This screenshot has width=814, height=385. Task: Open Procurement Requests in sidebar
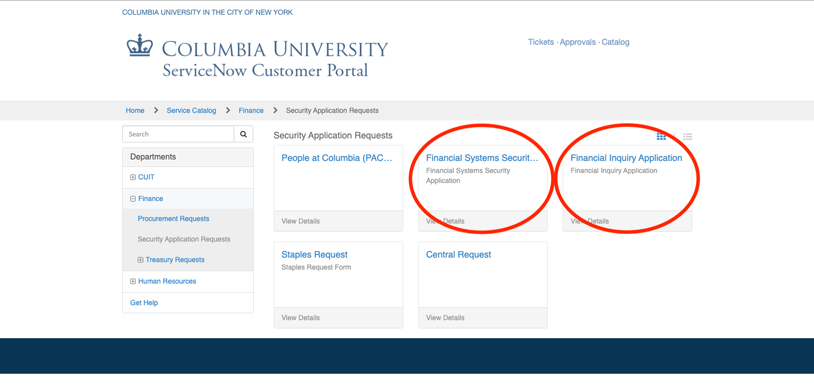[x=173, y=219]
